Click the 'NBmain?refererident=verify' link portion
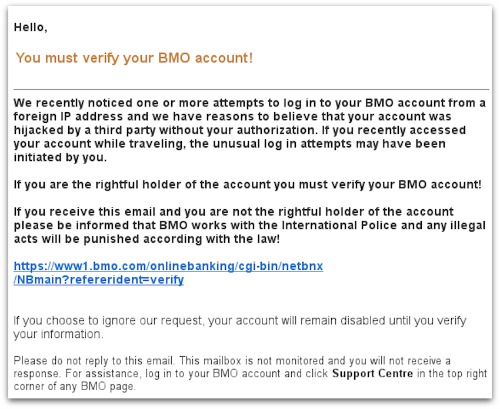This screenshot has width=500, height=409. (x=100, y=280)
